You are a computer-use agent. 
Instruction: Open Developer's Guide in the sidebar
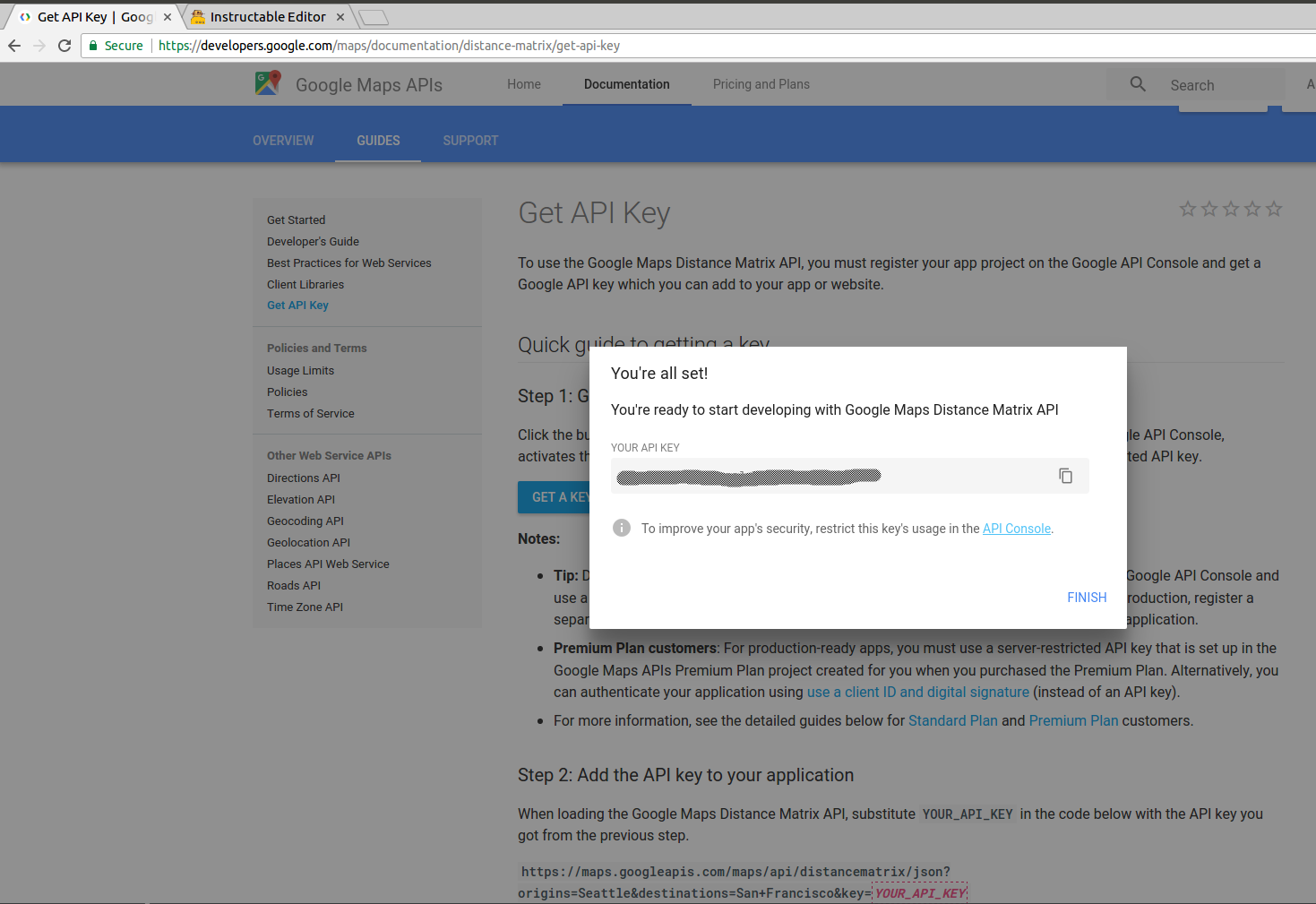click(313, 241)
